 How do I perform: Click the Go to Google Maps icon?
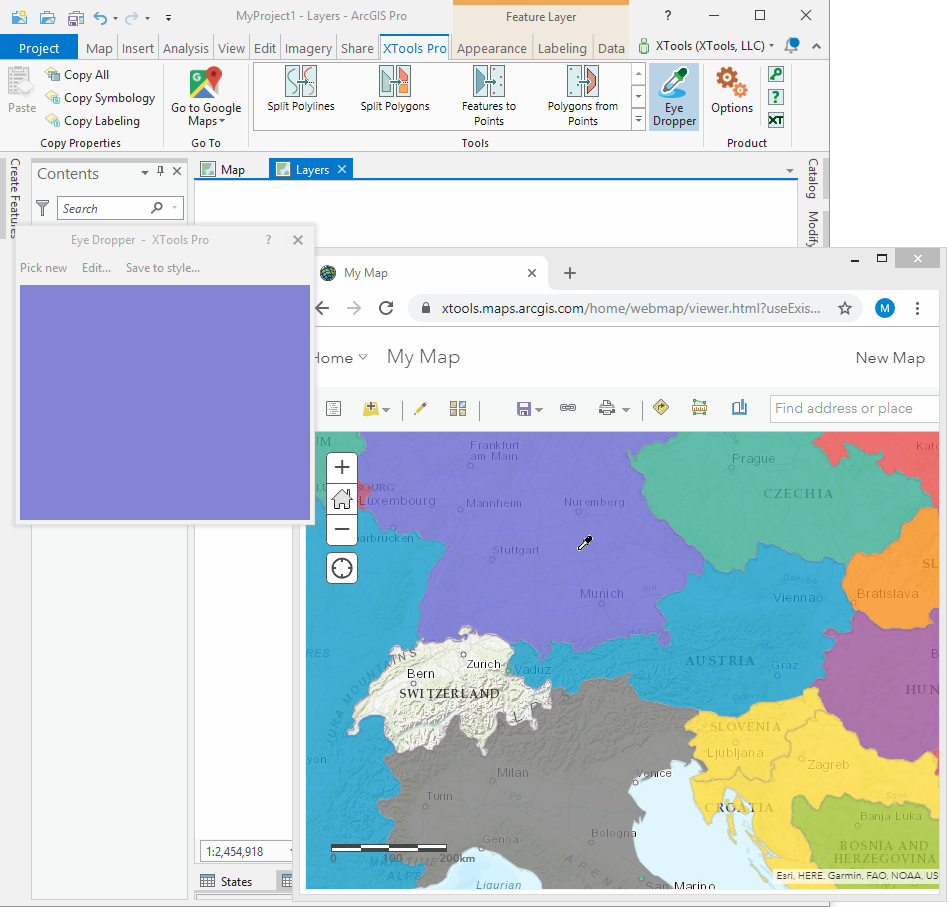(x=206, y=83)
